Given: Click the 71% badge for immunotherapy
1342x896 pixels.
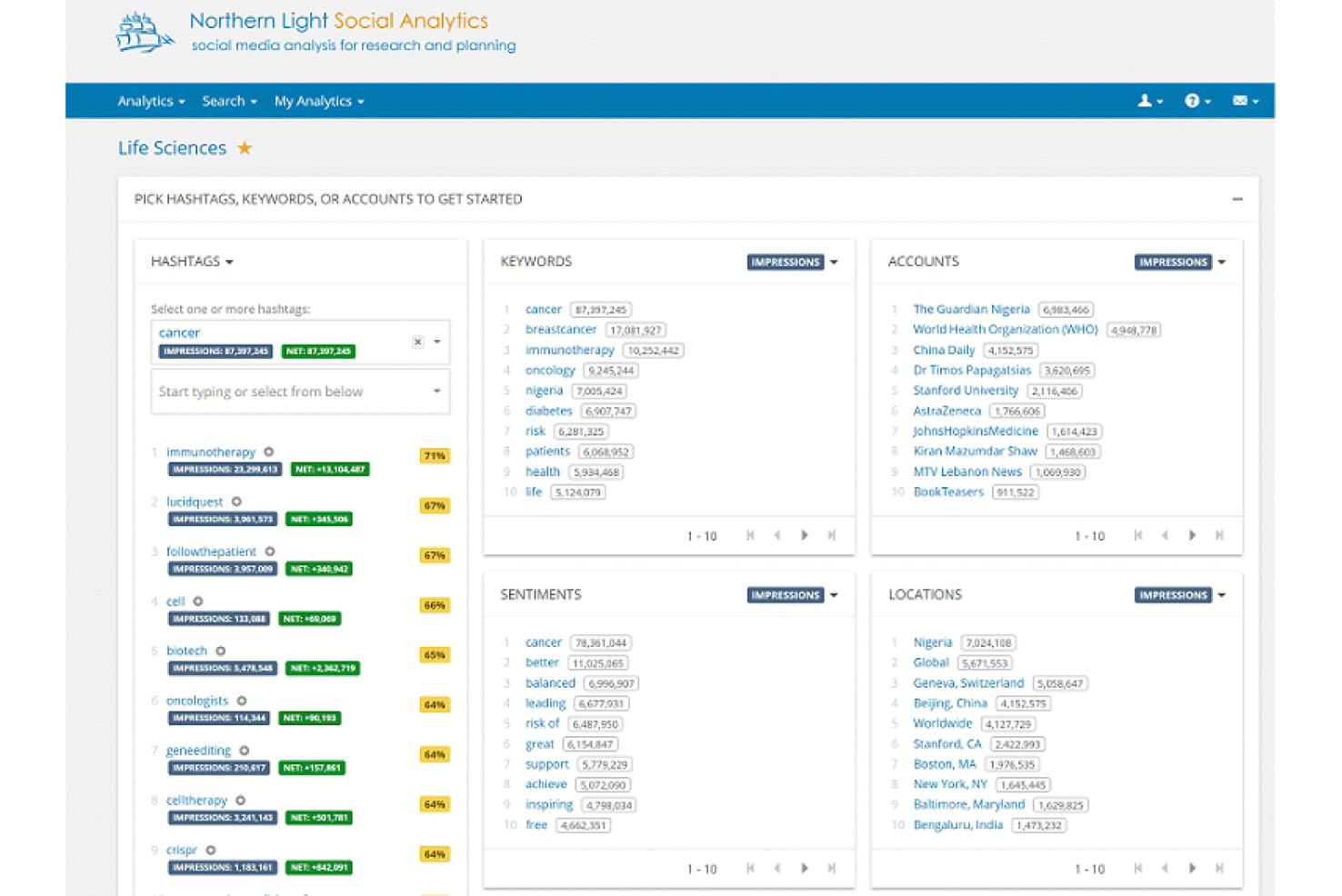Looking at the screenshot, I should (435, 456).
